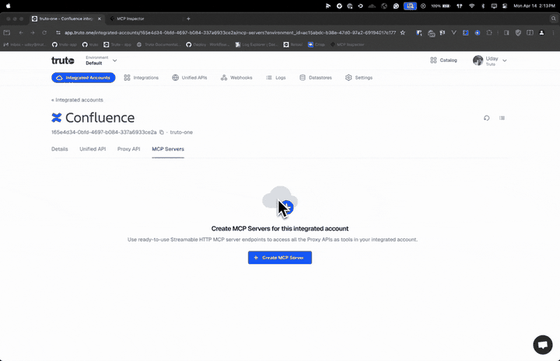The image size is (560, 361).
Task: Click the Wi-Fi icon in menu bar
Action: coord(471,6)
